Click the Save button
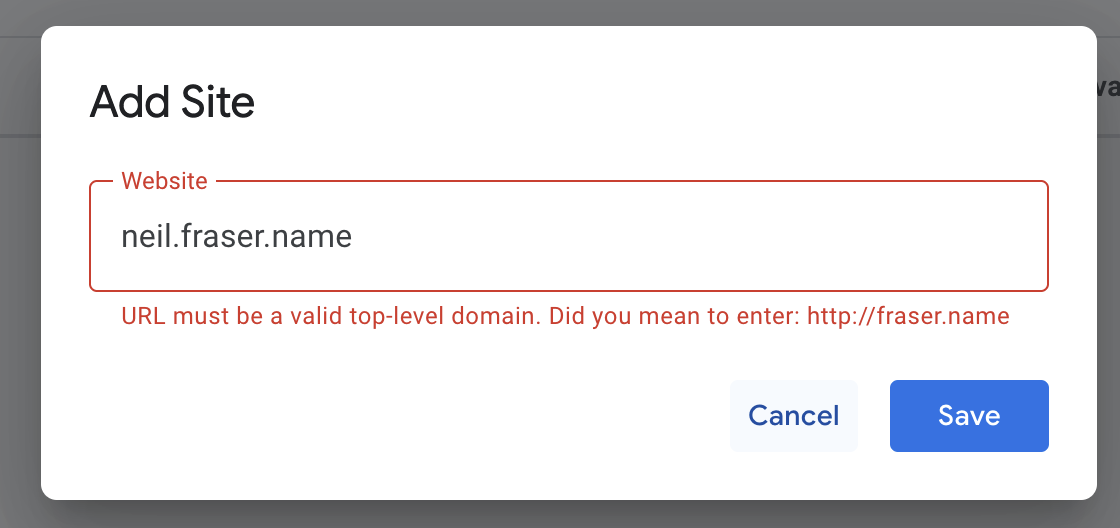This screenshot has width=1120, height=528. click(969, 416)
